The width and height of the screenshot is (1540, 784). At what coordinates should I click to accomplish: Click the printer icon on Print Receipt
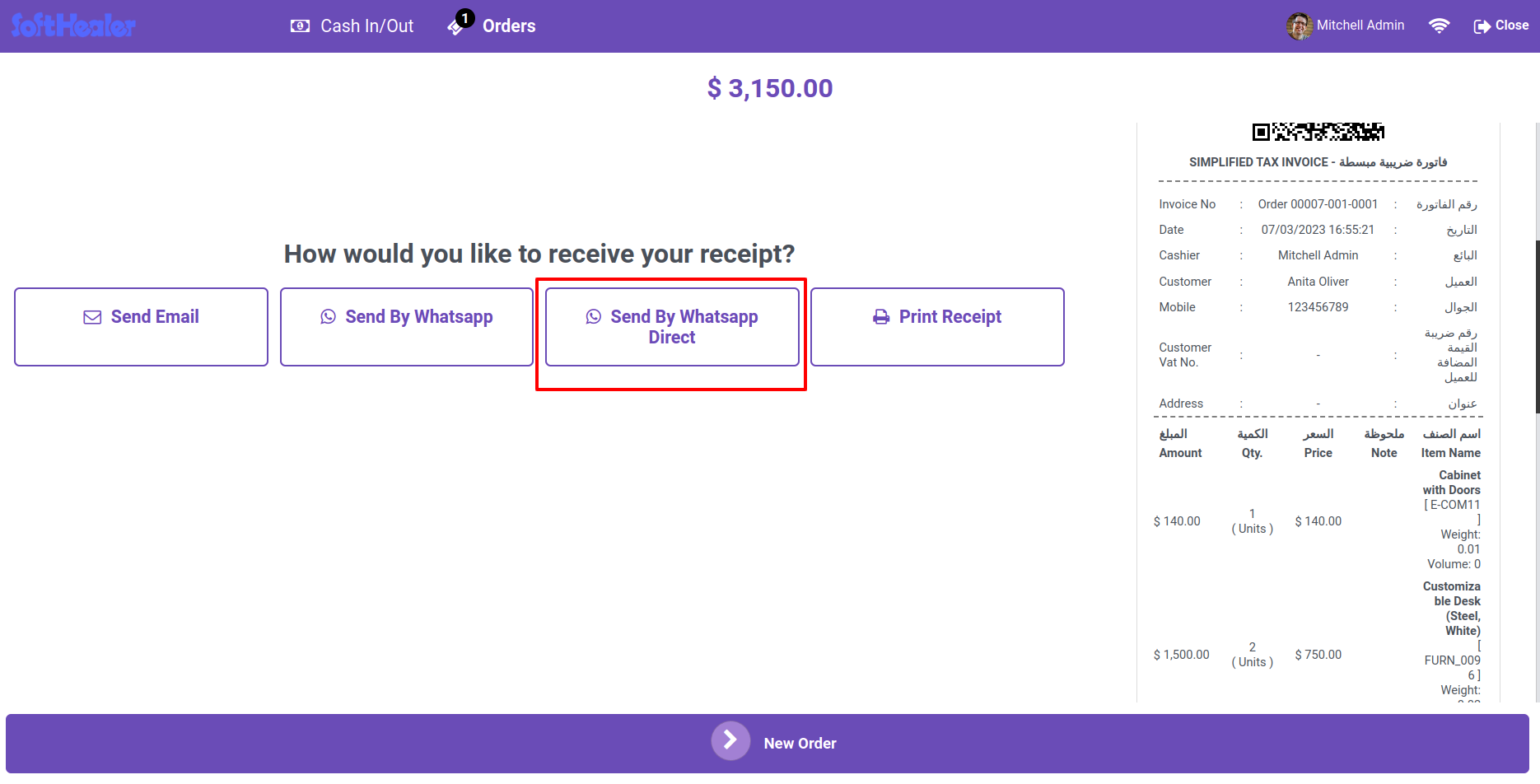pos(881,317)
